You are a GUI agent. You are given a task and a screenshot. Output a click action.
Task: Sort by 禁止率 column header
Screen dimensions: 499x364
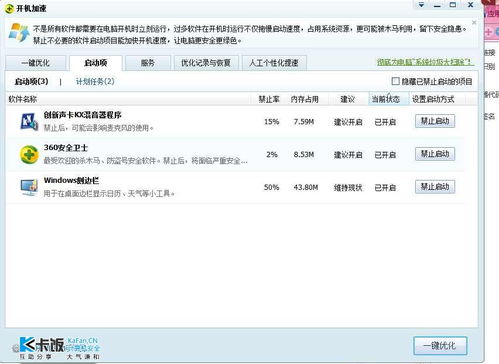pos(269,99)
